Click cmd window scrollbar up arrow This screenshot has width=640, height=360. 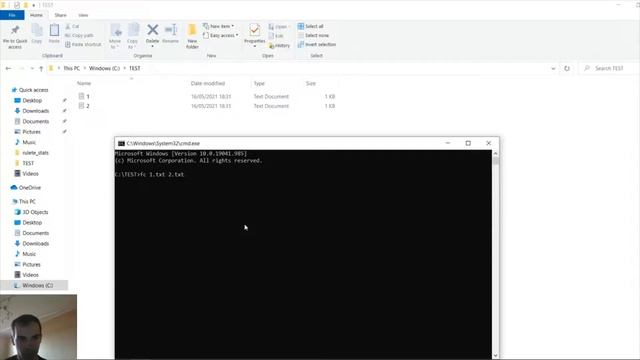pyautogui.click(x=496, y=153)
